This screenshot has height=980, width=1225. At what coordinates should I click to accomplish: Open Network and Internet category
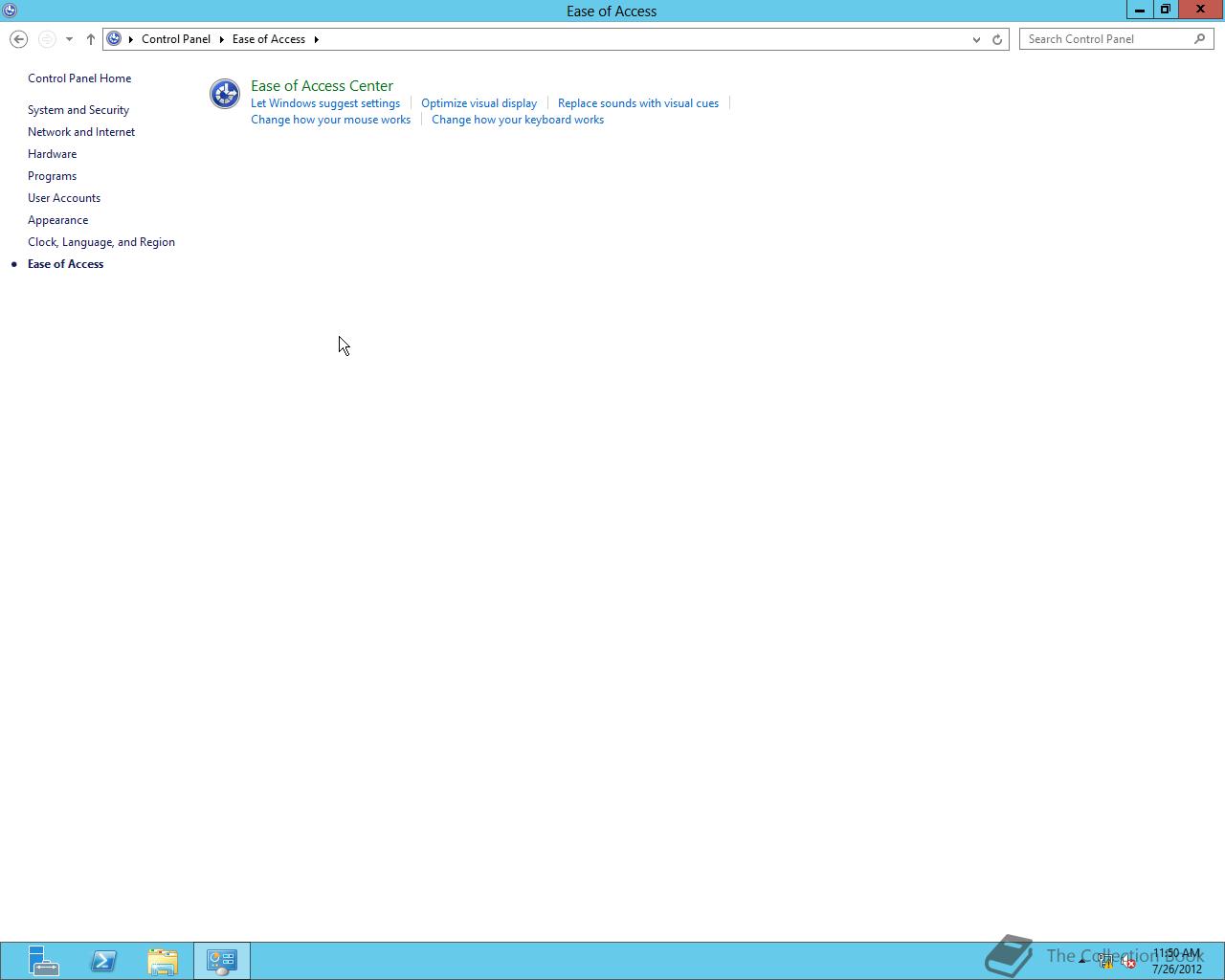pos(81,132)
